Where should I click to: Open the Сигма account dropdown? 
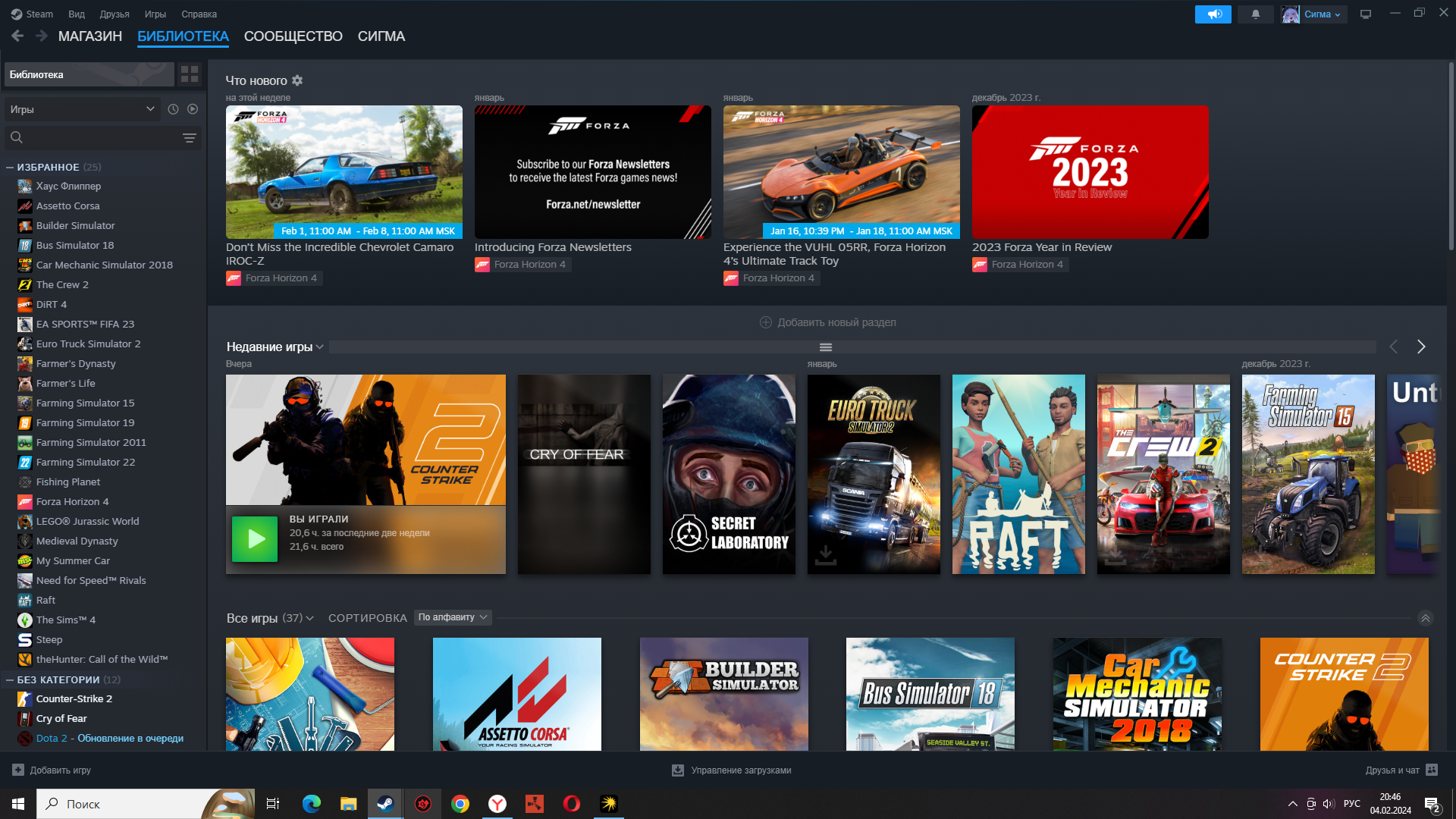[1314, 14]
